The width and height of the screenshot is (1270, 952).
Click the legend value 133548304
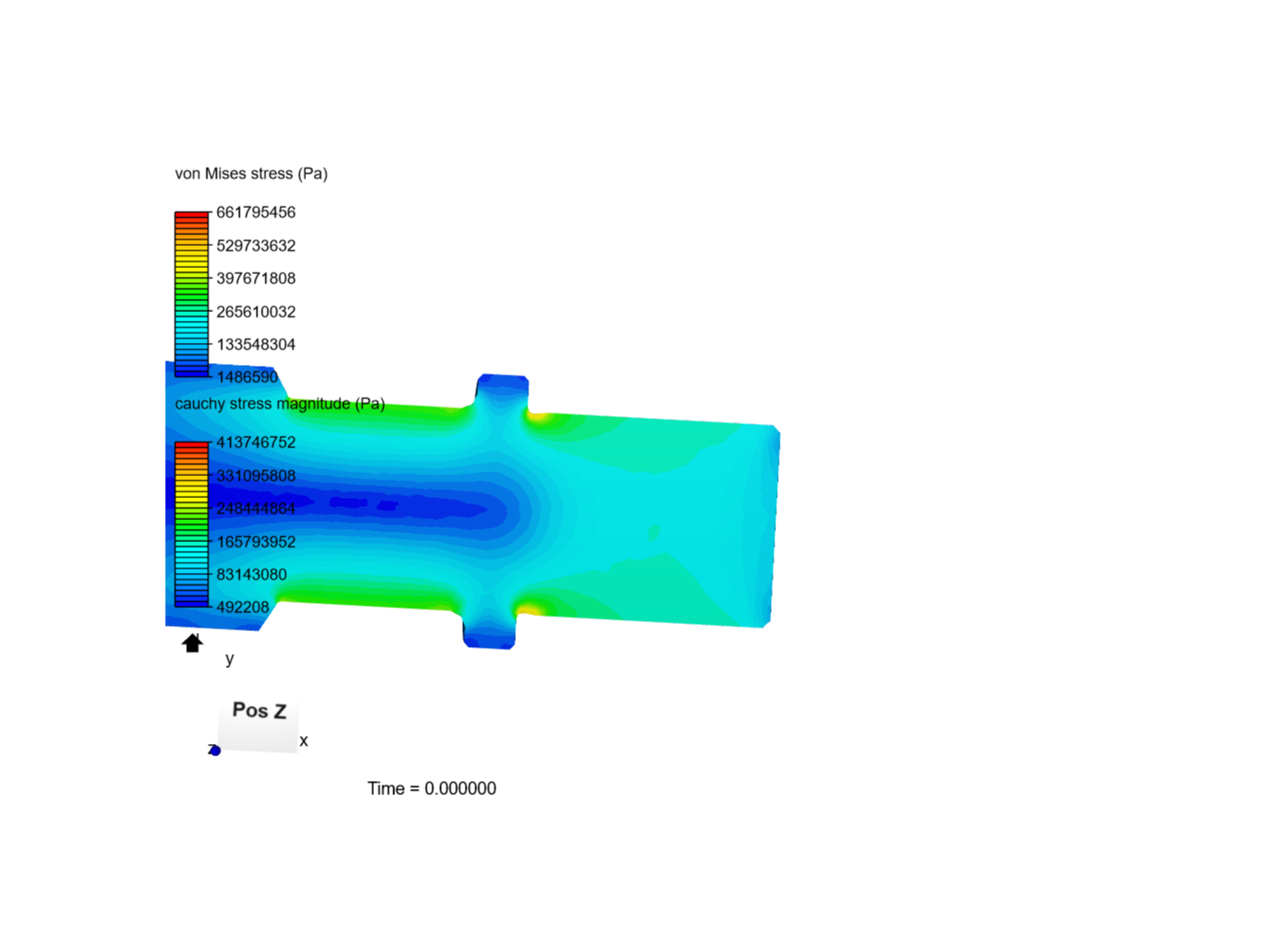coord(256,345)
